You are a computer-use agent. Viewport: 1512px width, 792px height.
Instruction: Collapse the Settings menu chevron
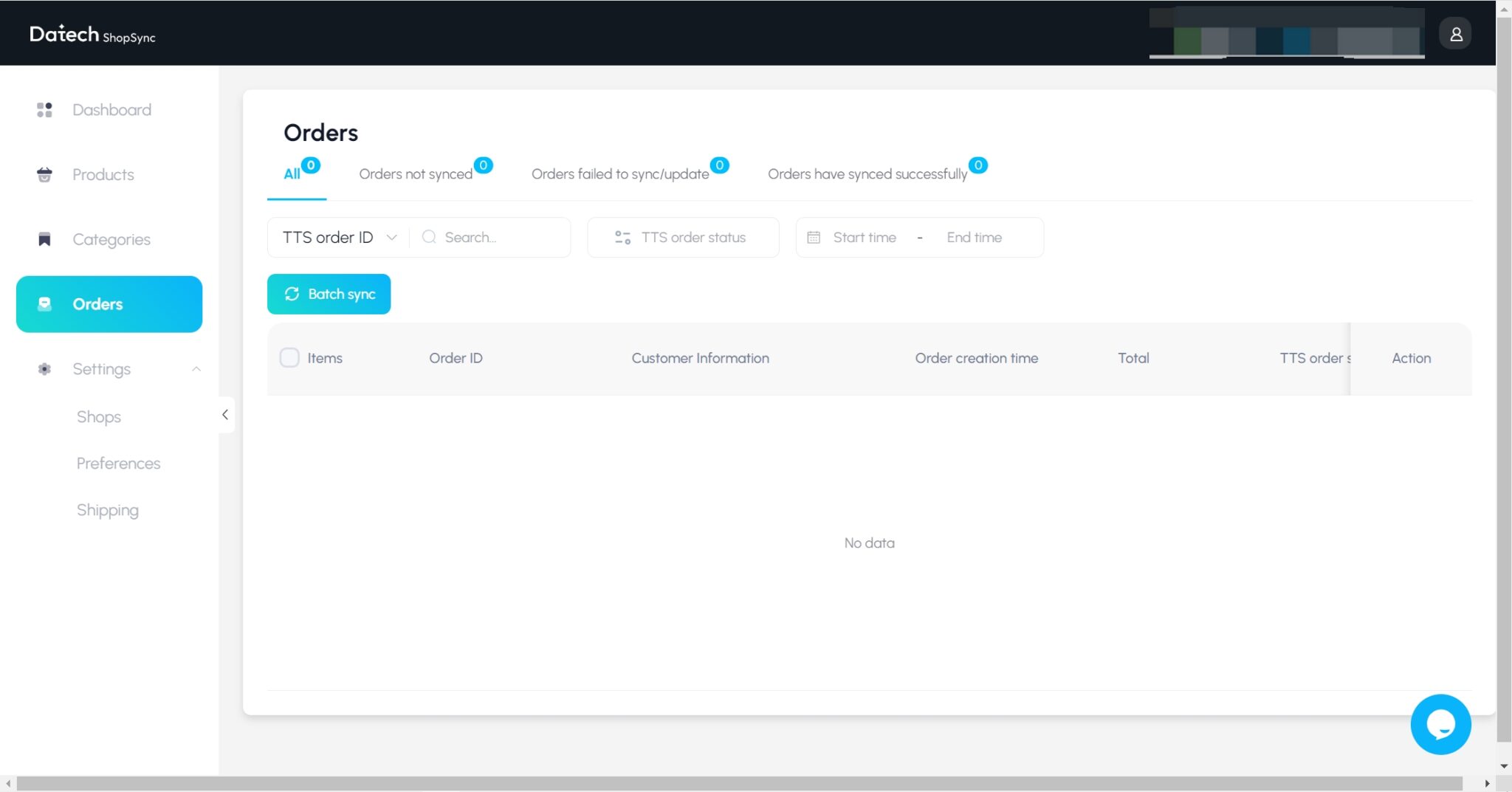click(196, 368)
